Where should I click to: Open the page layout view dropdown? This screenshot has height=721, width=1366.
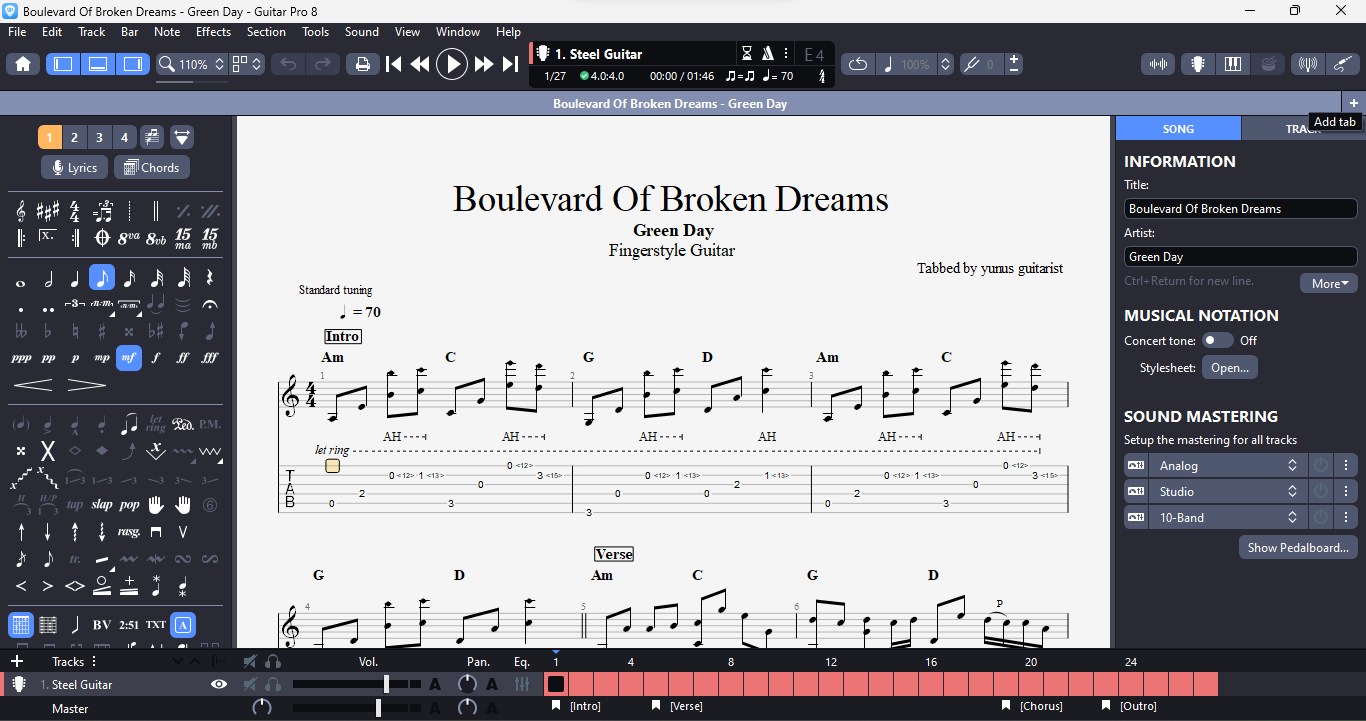point(247,64)
